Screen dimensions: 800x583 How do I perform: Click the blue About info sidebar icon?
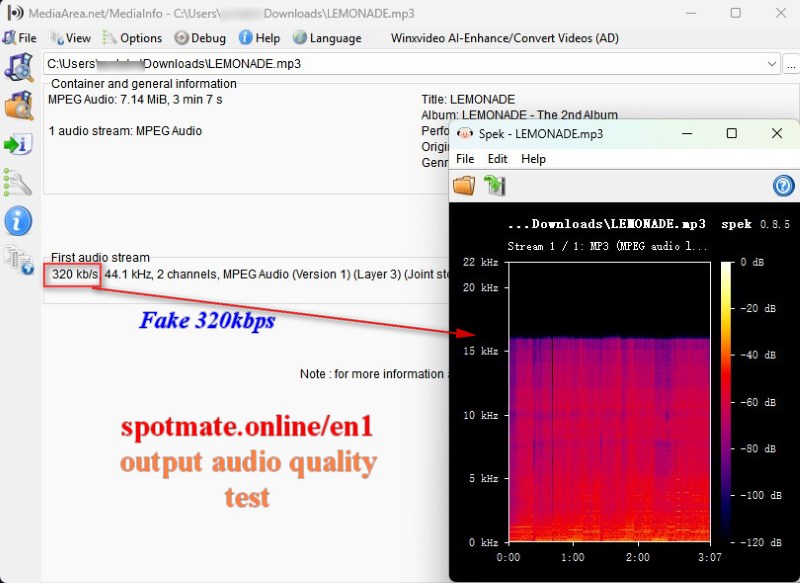[18, 221]
